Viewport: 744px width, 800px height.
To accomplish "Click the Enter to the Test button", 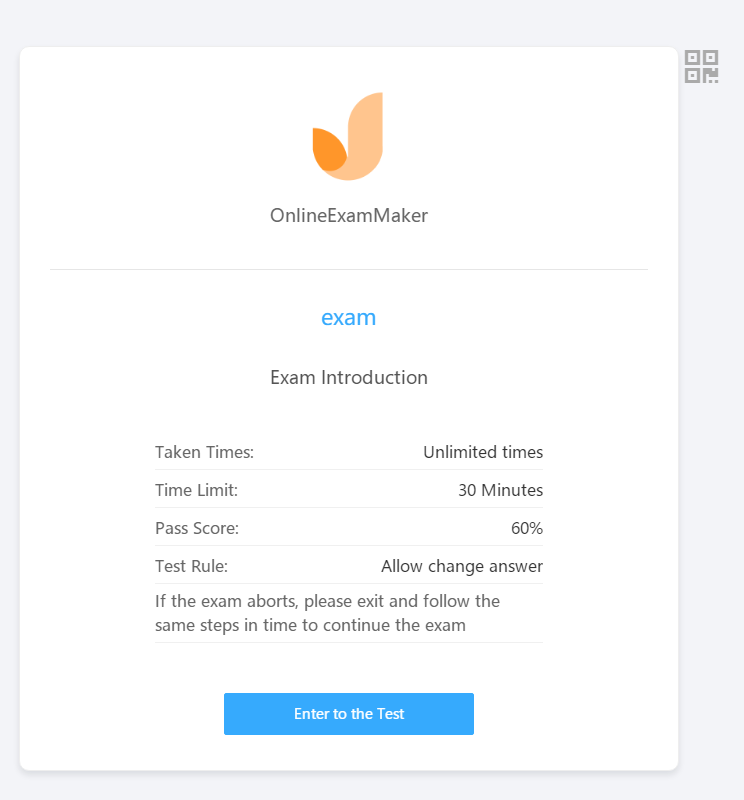I will tap(349, 714).
